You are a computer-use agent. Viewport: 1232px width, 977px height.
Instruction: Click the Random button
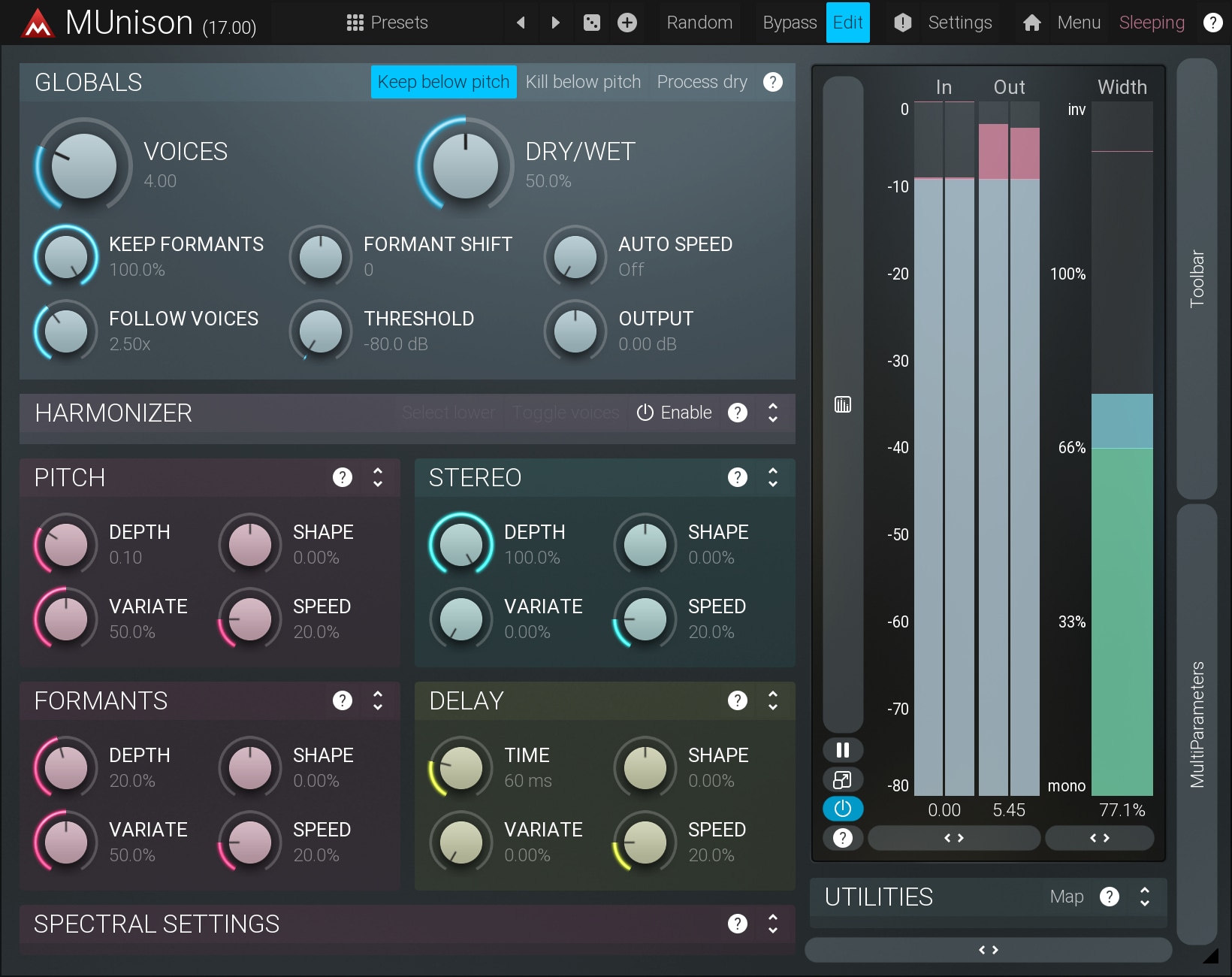point(699,23)
